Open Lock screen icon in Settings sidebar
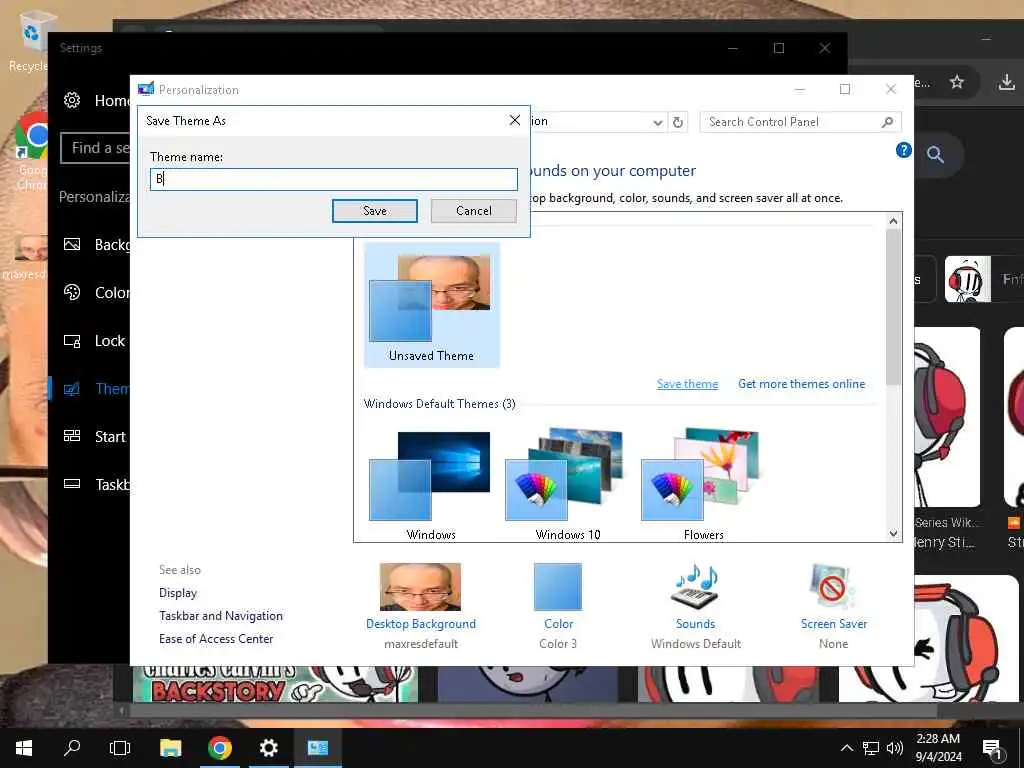This screenshot has height=768, width=1024. coord(72,340)
